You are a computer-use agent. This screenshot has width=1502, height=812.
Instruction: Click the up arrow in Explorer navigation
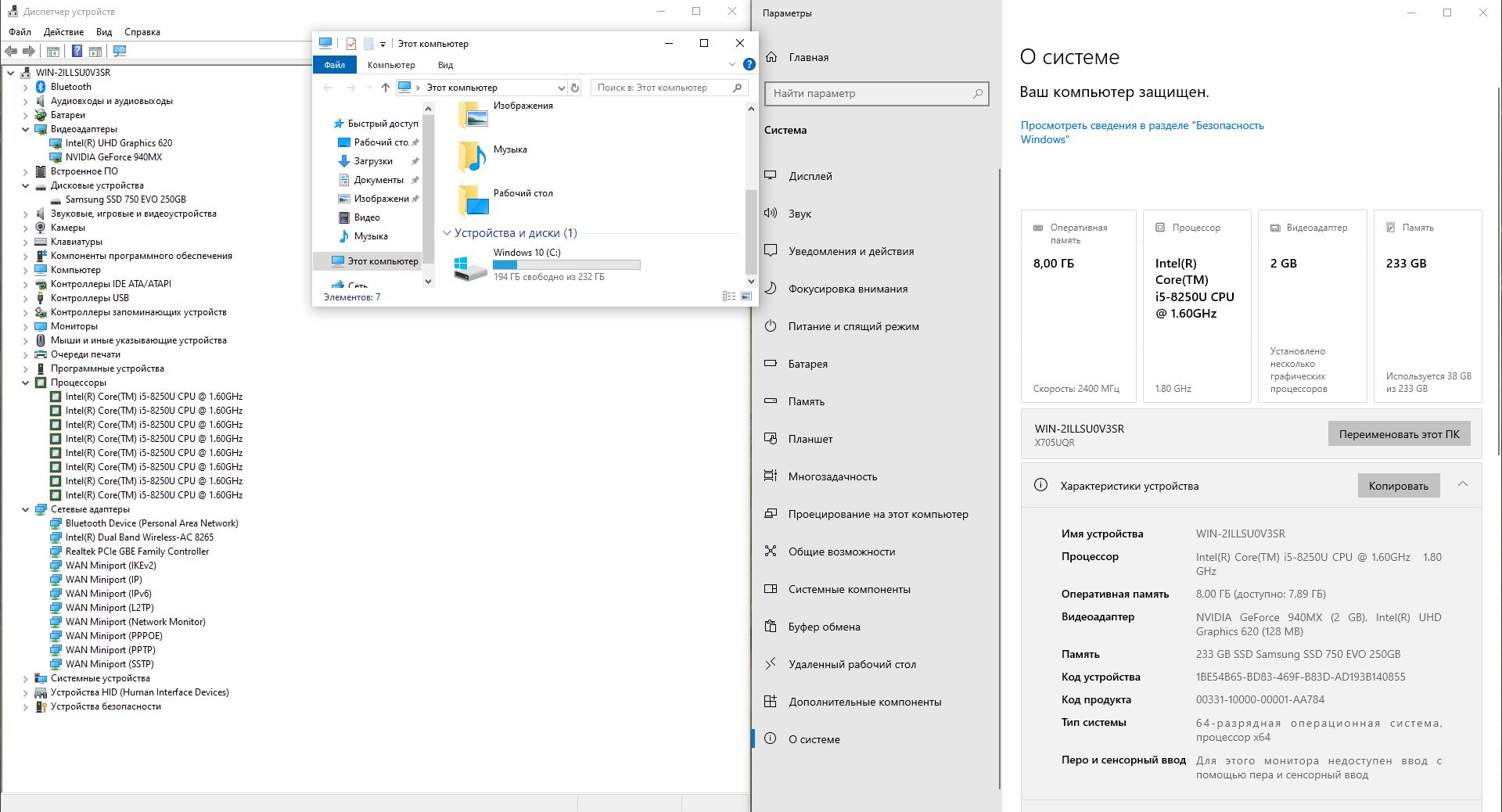(385, 88)
